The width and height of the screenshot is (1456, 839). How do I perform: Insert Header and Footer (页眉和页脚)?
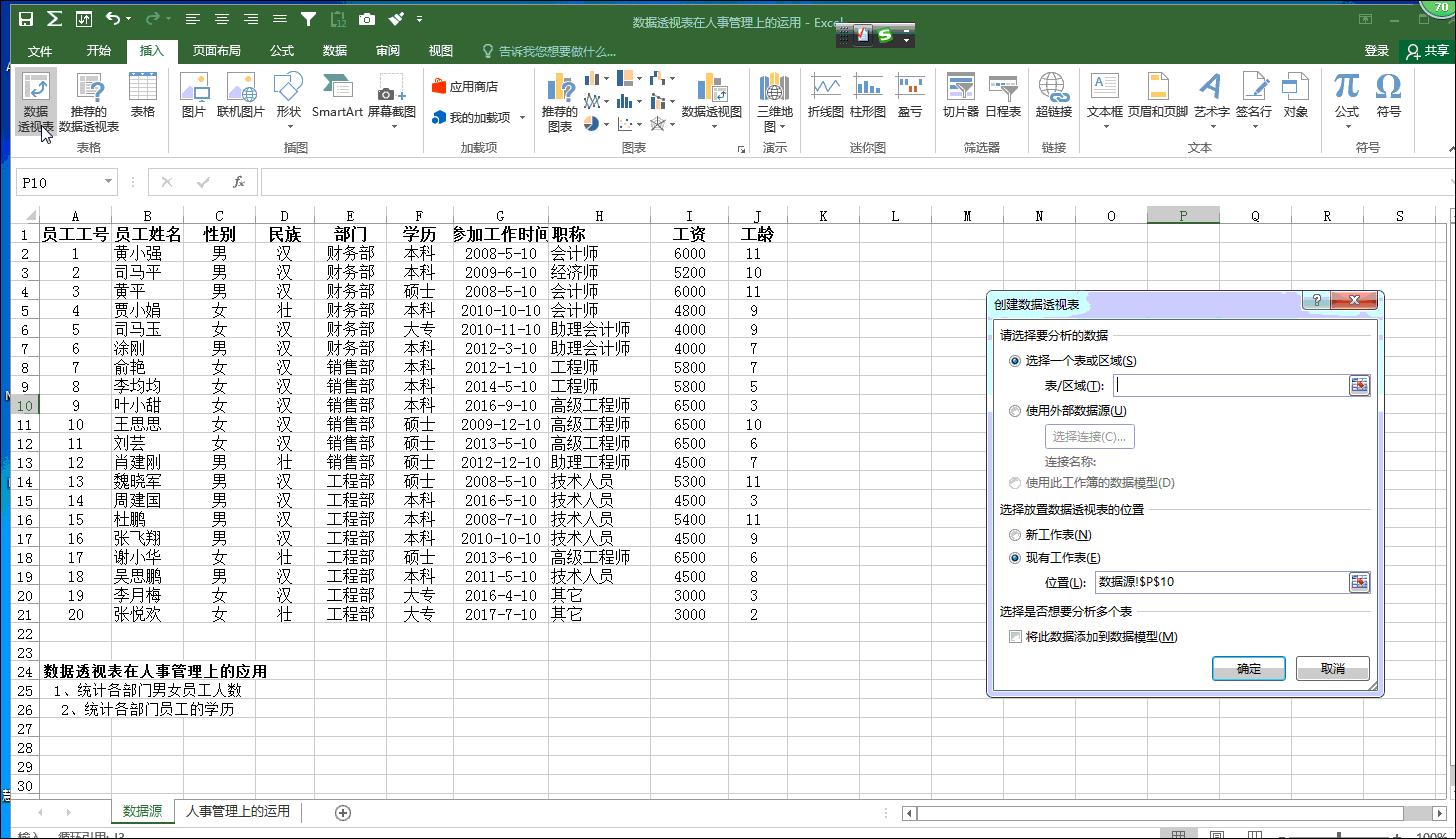(1158, 95)
